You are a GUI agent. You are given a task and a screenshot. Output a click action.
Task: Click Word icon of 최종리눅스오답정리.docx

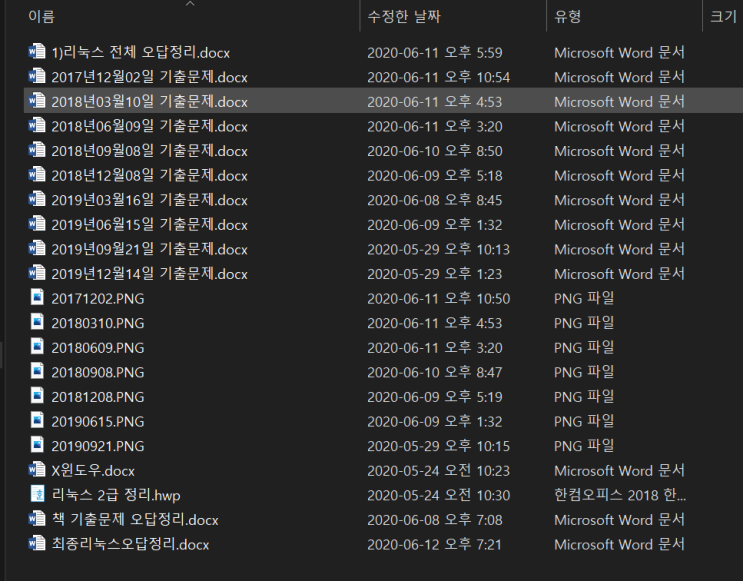37,544
